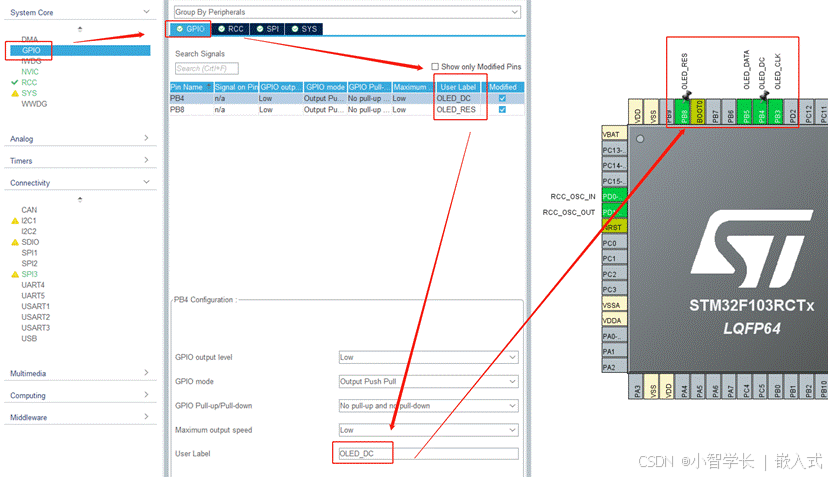Viewport: 828px width, 477px height.
Task: Switch to the SYS tab
Action: 304,29
